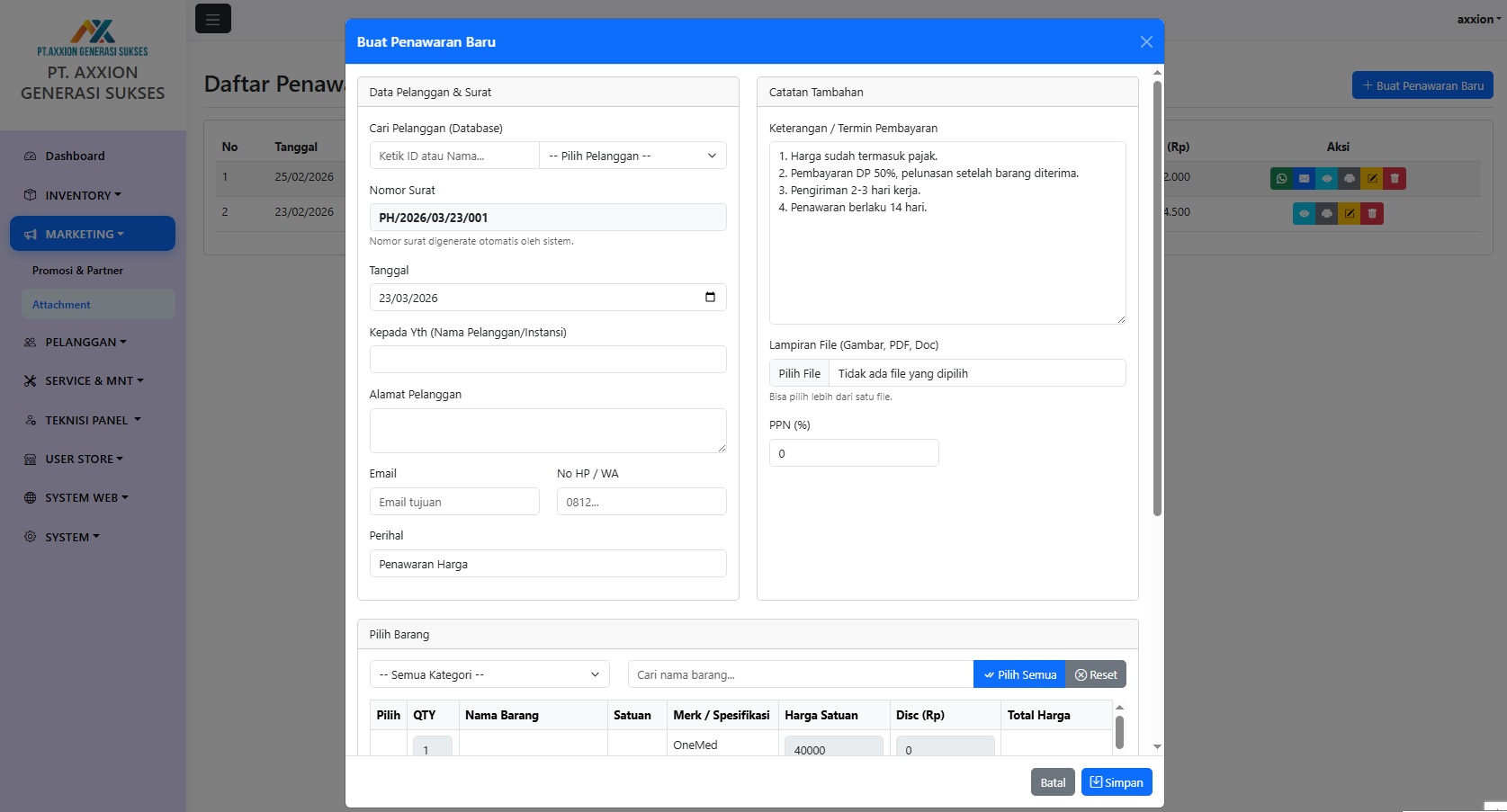Expand the TEKNISI PANEL sidebar menu
The height and width of the screenshot is (812, 1507).
coord(93,420)
